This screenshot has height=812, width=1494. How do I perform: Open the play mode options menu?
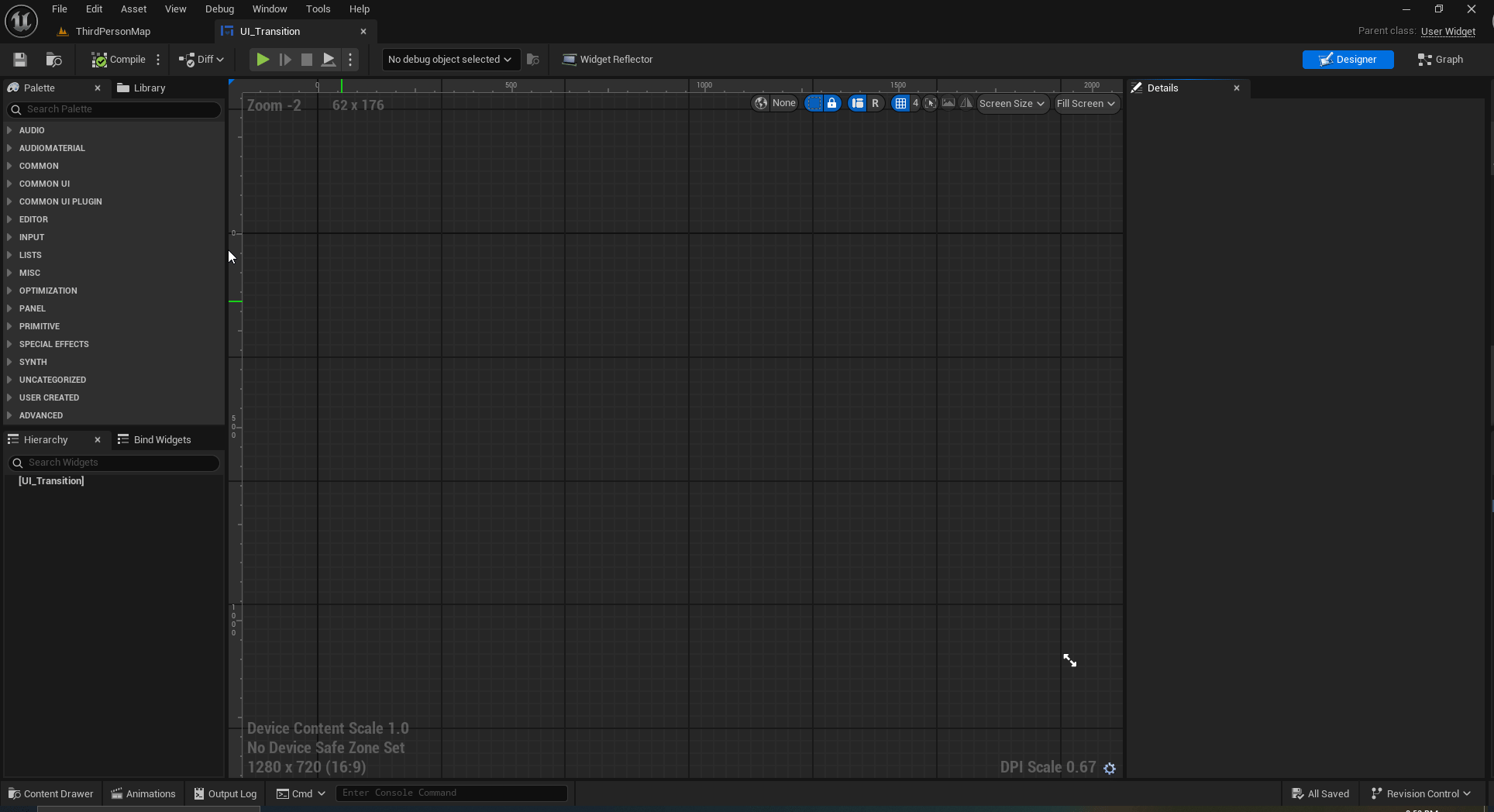pos(350,60)
